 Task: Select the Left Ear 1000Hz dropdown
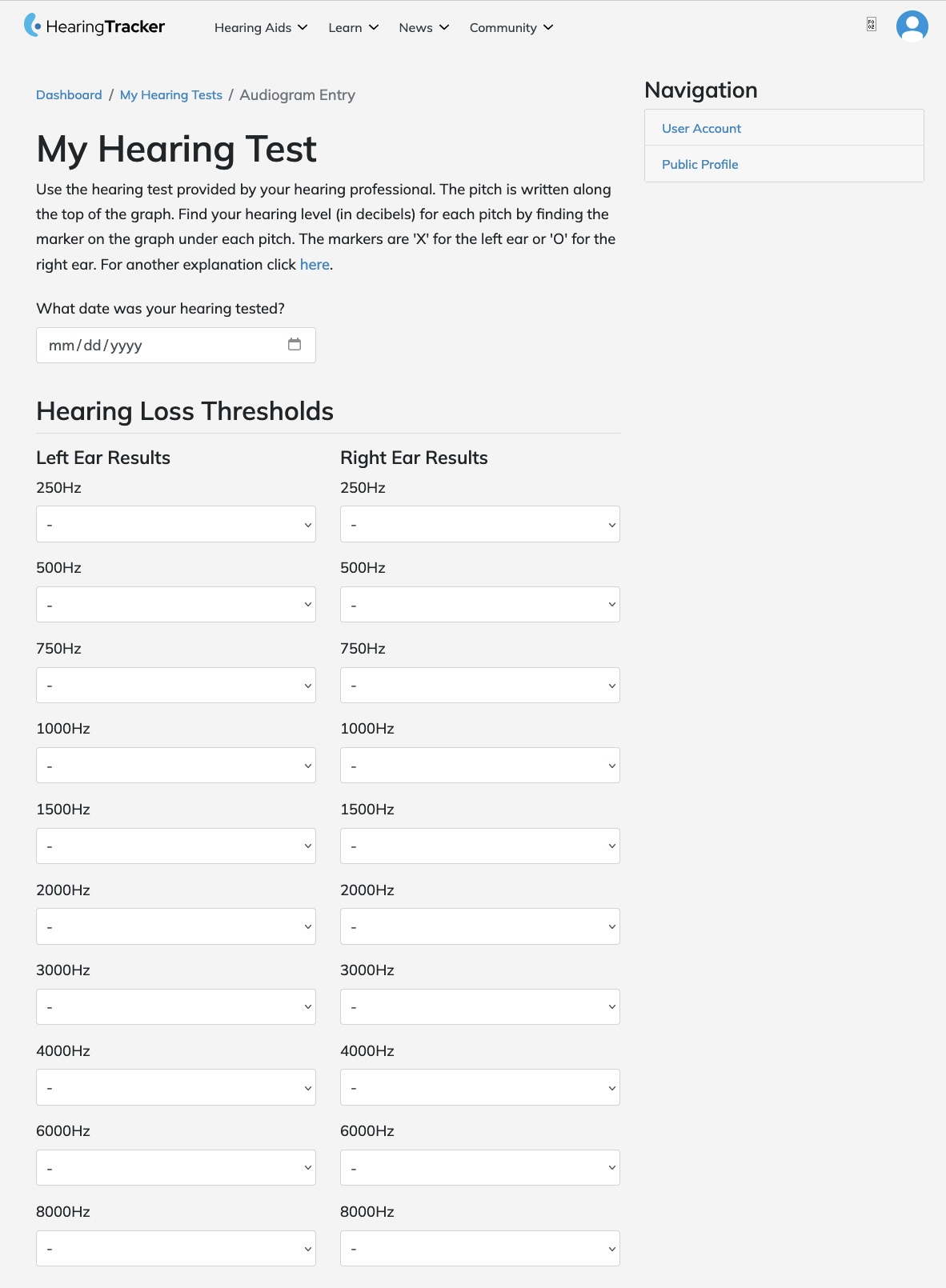coord(176,765)
